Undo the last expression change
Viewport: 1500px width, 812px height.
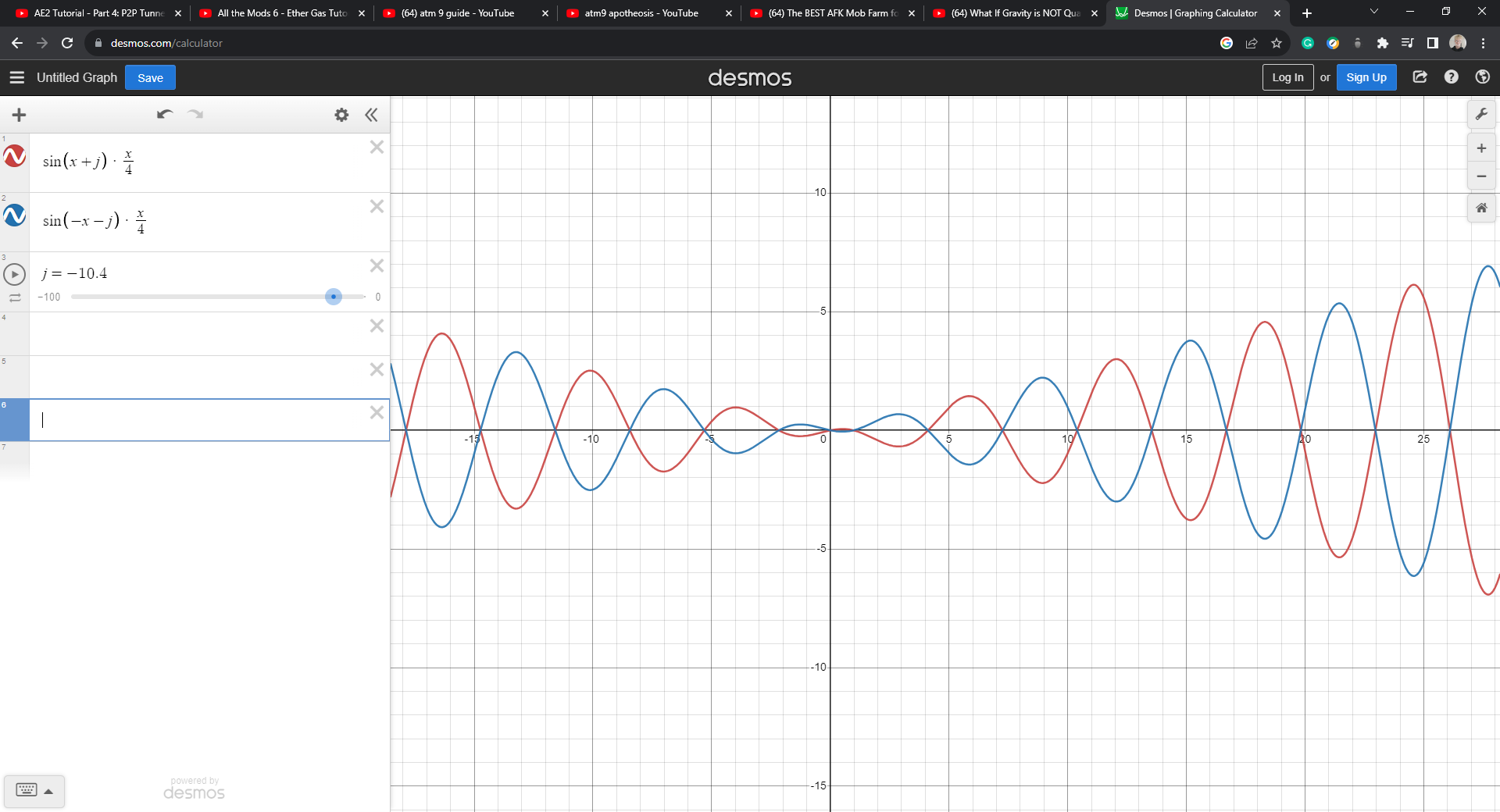pos(164,115)
